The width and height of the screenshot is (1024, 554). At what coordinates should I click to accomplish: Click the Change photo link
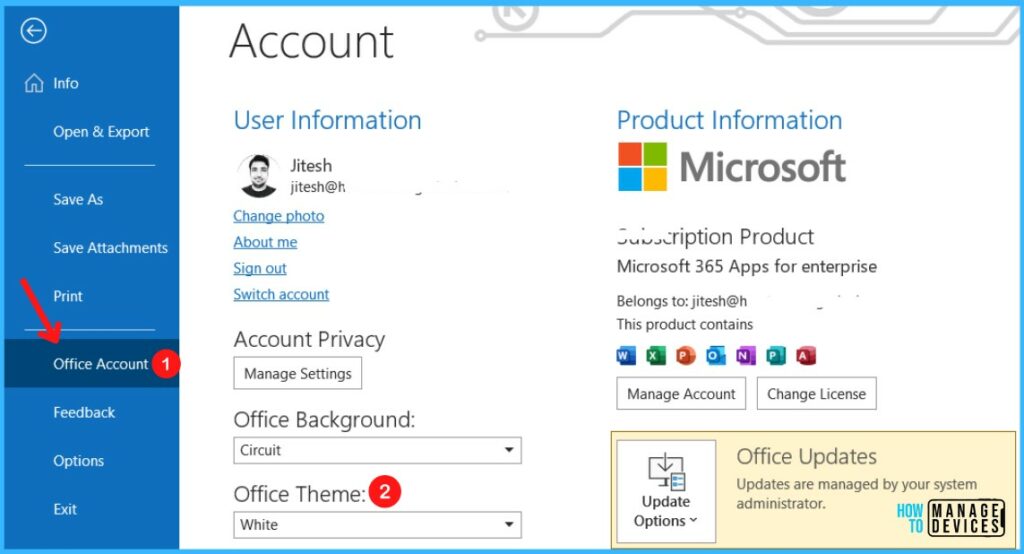pos(279,216)
